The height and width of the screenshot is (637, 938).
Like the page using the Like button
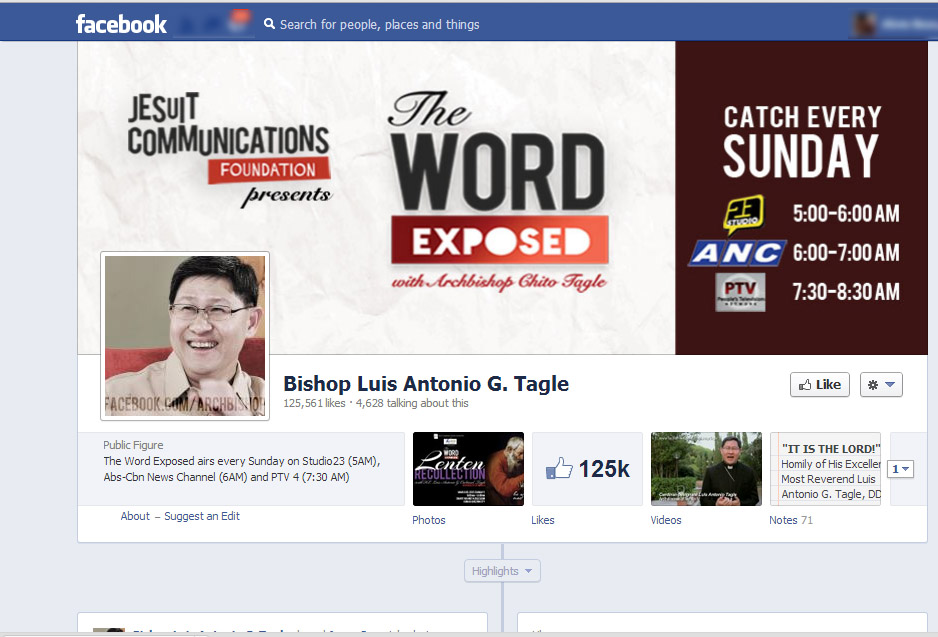tap(819, 384)
